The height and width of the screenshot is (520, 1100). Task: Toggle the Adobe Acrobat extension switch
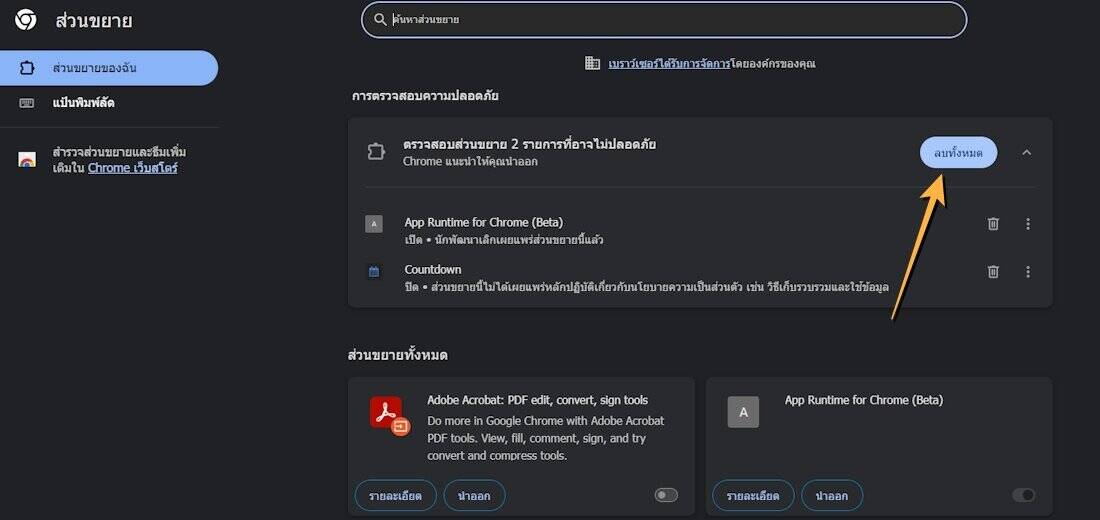point(665,495)
